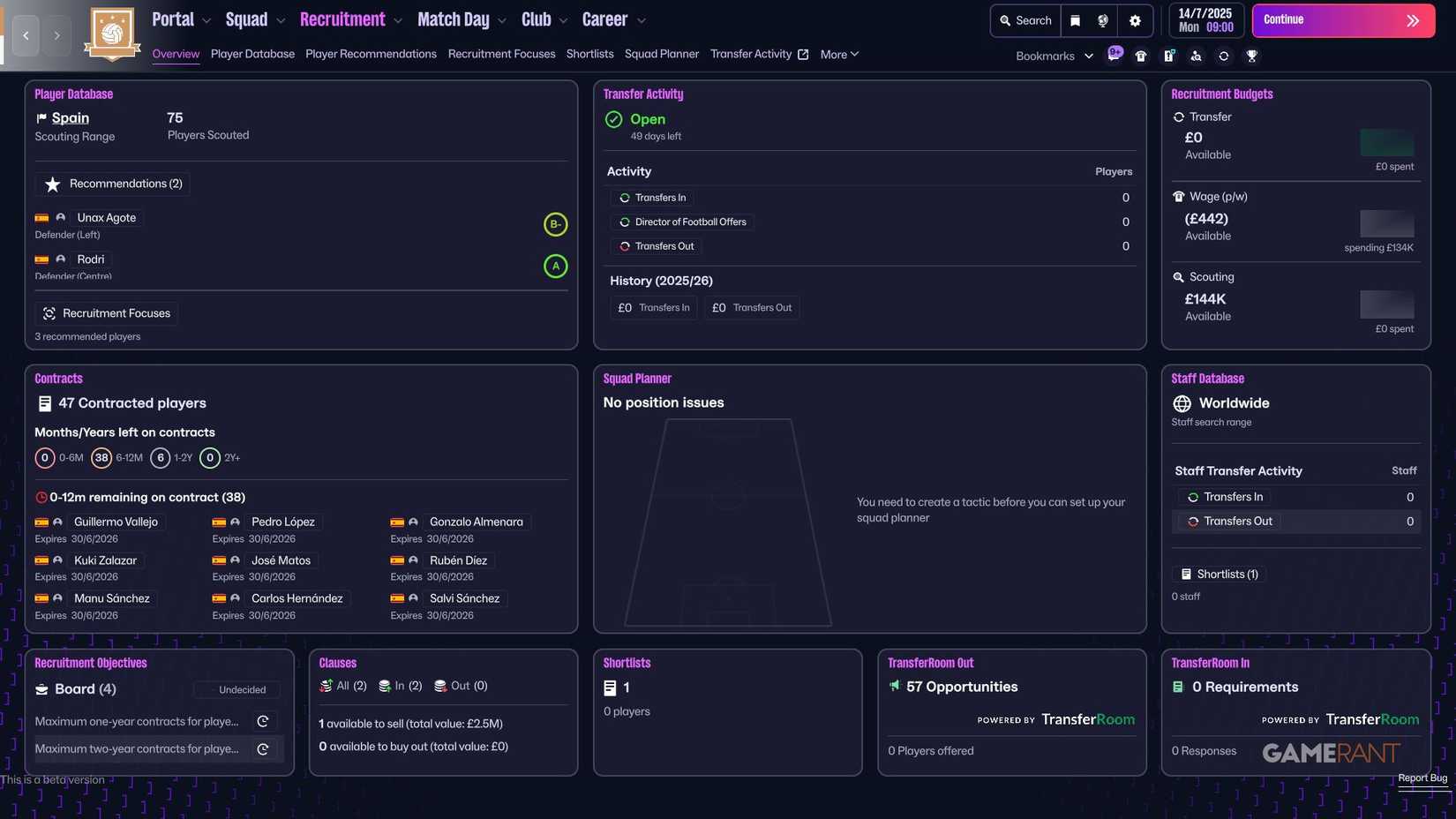1456x819 pixels.
Task: Expand the Bookmarks dropdown
Action: click(x=1054, y=56)
